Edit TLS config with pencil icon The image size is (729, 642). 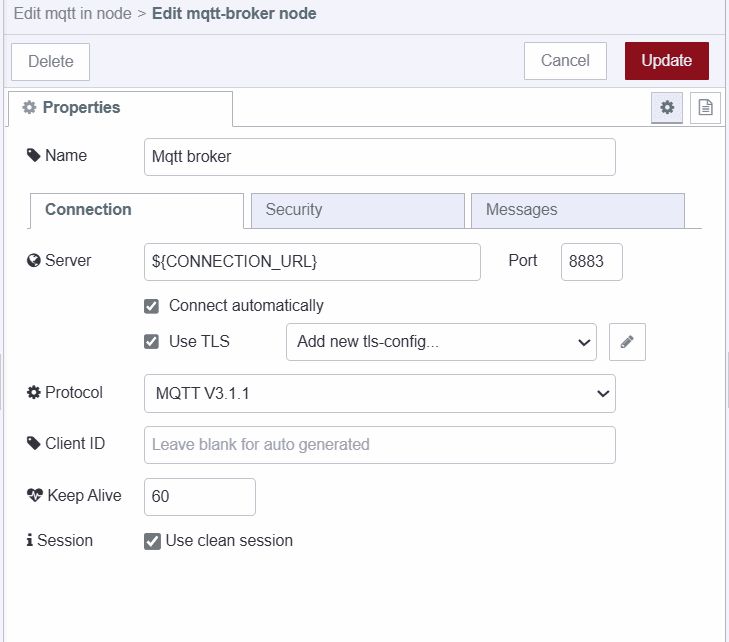pyautogui.click(x=627, y=342)
